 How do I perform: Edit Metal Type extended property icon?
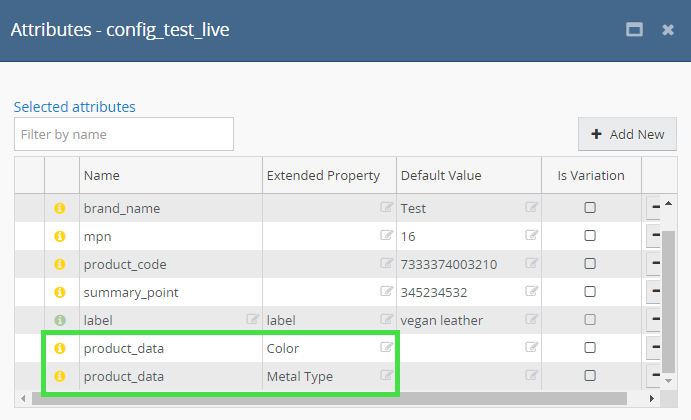pyautogui.click(x=385, y=376)
